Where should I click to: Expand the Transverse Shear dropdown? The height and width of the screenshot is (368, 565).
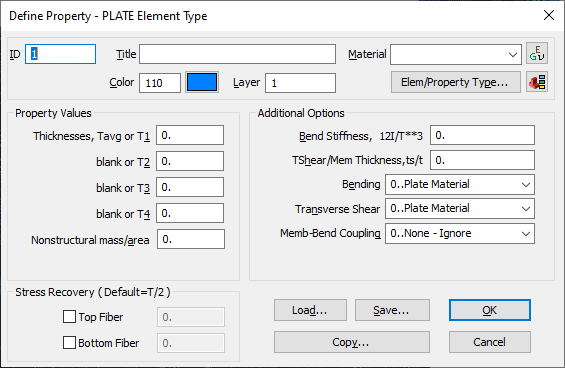coord(460,209)
